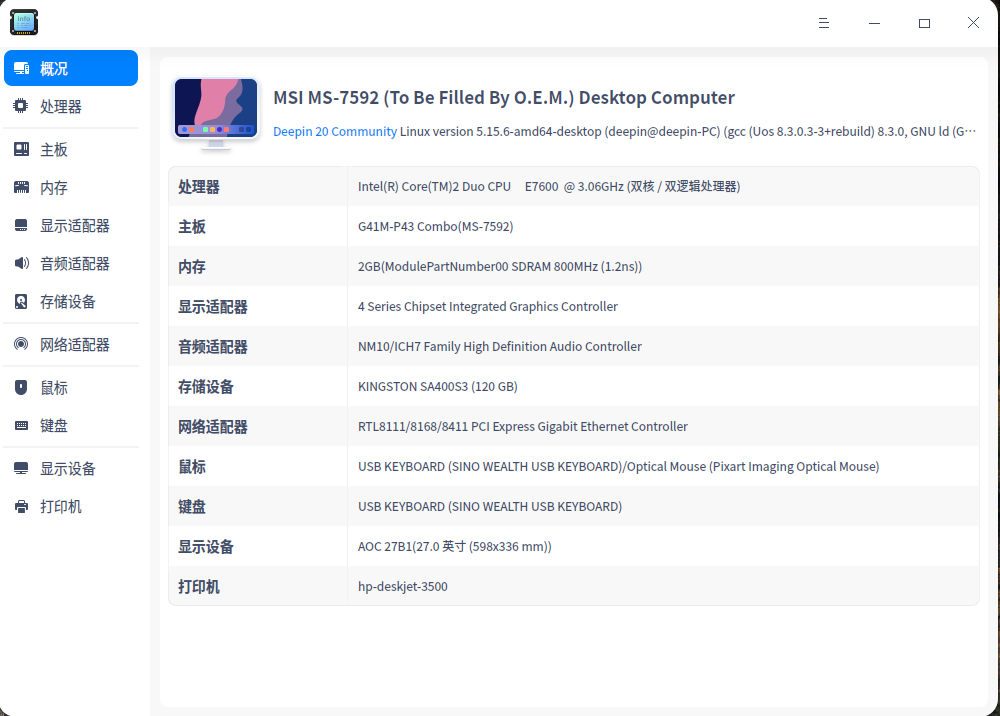Image resolution: width=1000 pixels, height=716 pixels.
Task: Click the 显示适配器 row label in table
Action: (x=212, y=307)
